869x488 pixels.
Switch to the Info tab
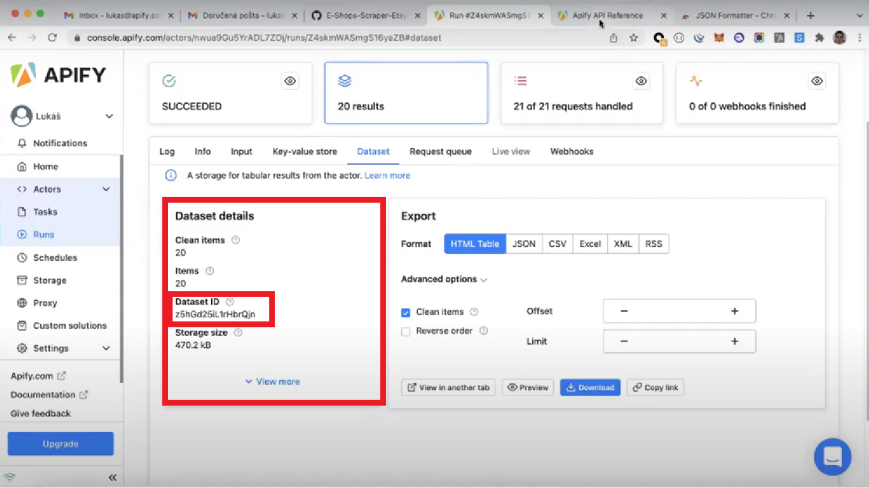click(x=202, y=151)
